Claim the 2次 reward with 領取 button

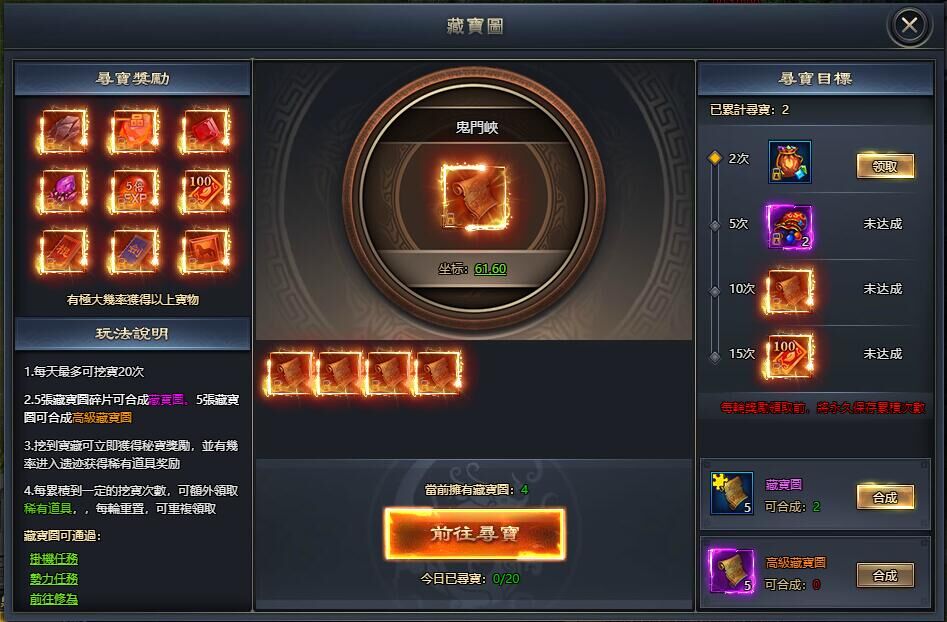pos(885,166)
